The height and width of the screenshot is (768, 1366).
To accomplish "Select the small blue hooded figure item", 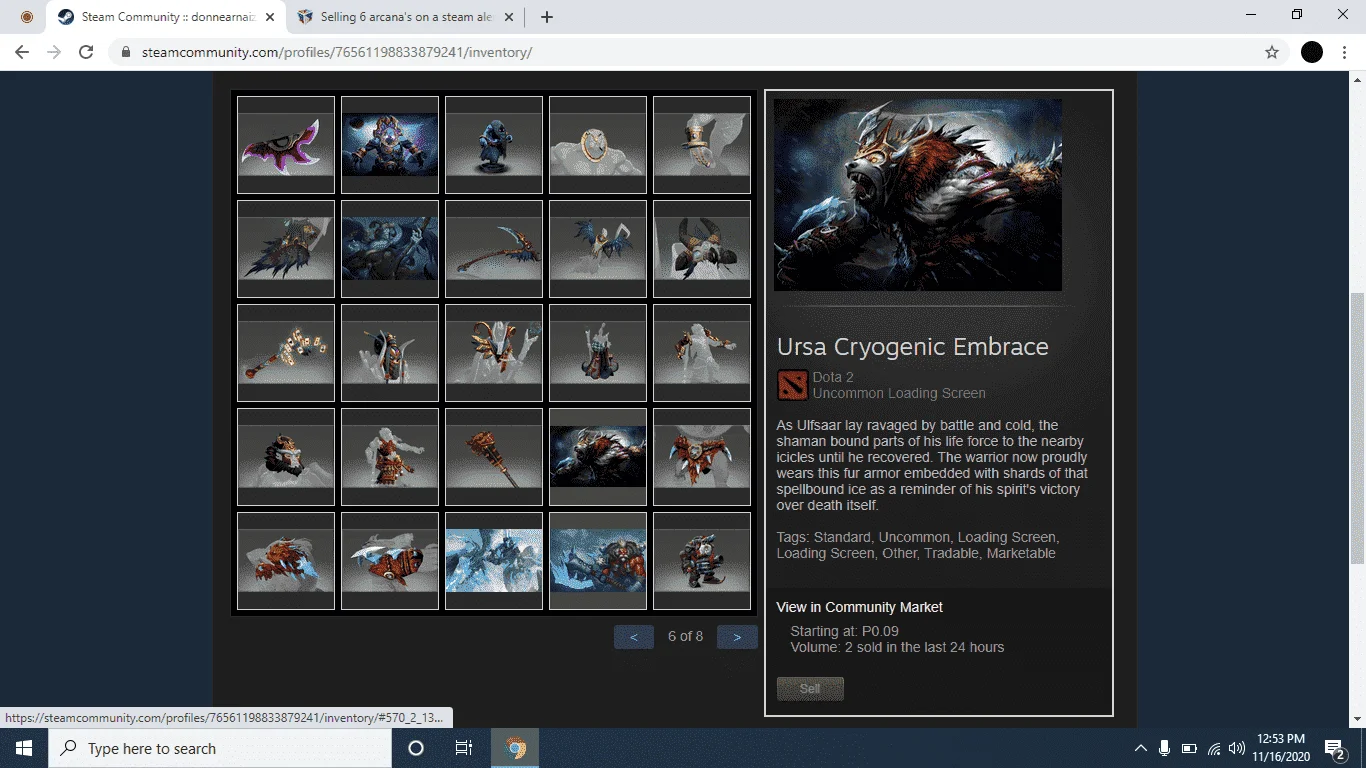I will (x=494, y=145).
